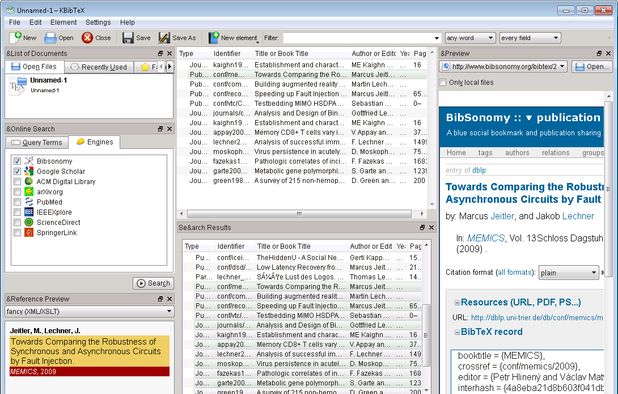Close the Search Results panel
Image resolution: width=618 pixels, height=394 pixels.
pyautogui.click(x=431, y=227)
